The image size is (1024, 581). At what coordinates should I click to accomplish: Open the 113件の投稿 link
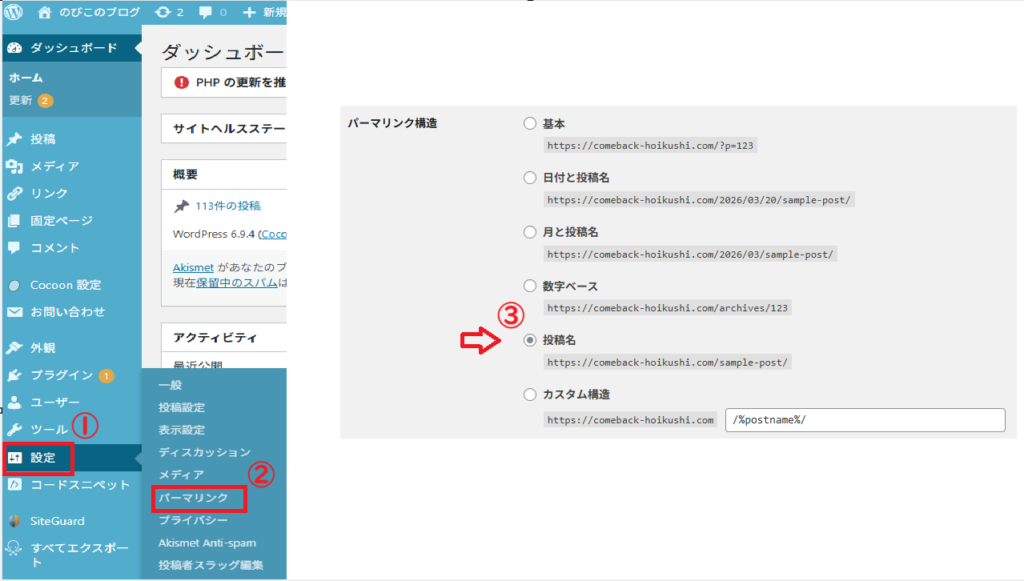tap(228, 206)
